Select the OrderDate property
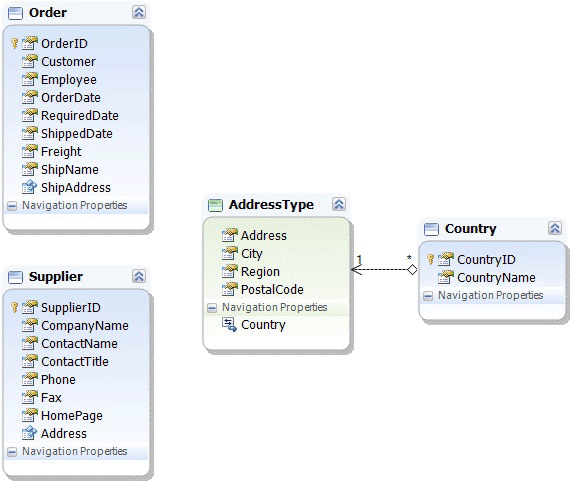 click(x=71, y=97)
